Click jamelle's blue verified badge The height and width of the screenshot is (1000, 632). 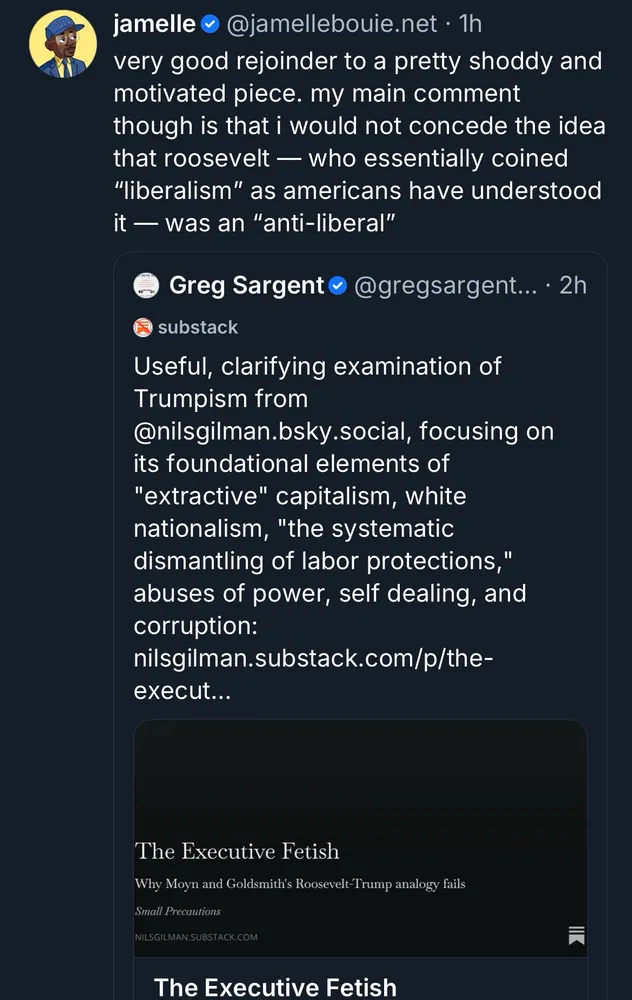(209, 24)
